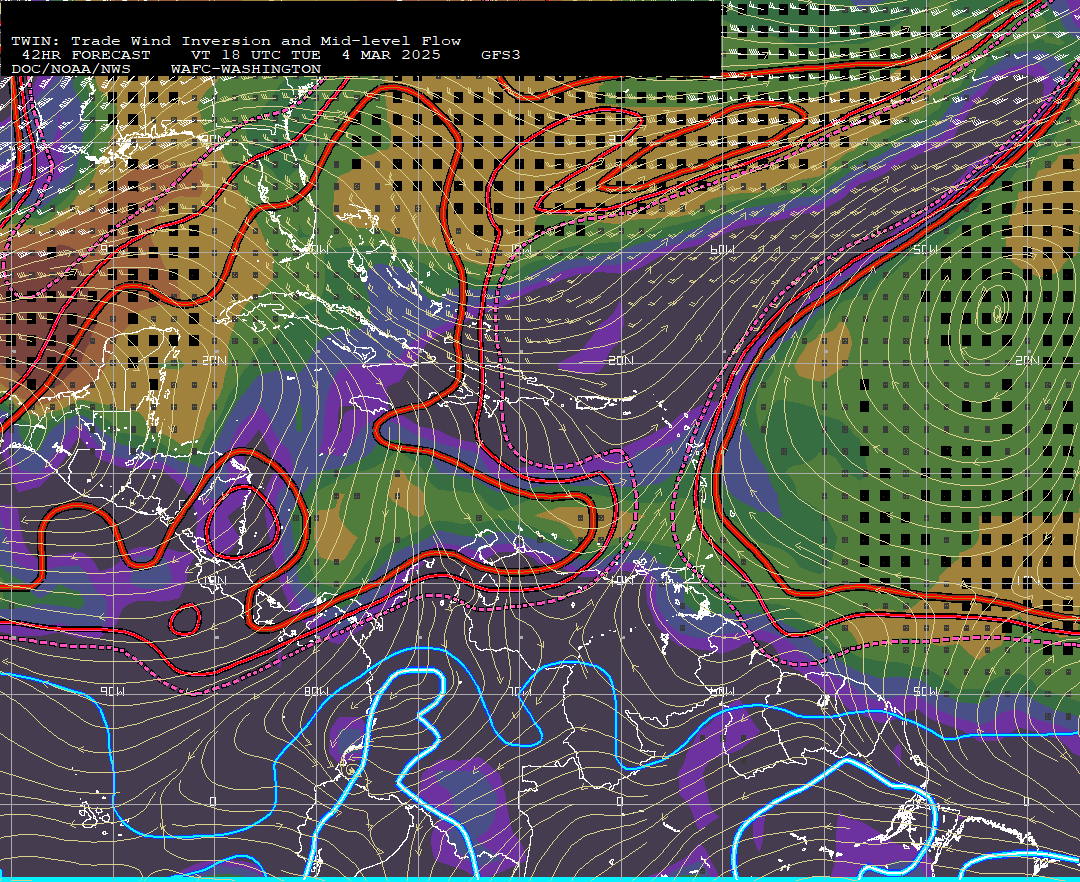Click the '90W' longitude label over the Pacific
The image size is (1080, 882).
[x=112, y=691]
